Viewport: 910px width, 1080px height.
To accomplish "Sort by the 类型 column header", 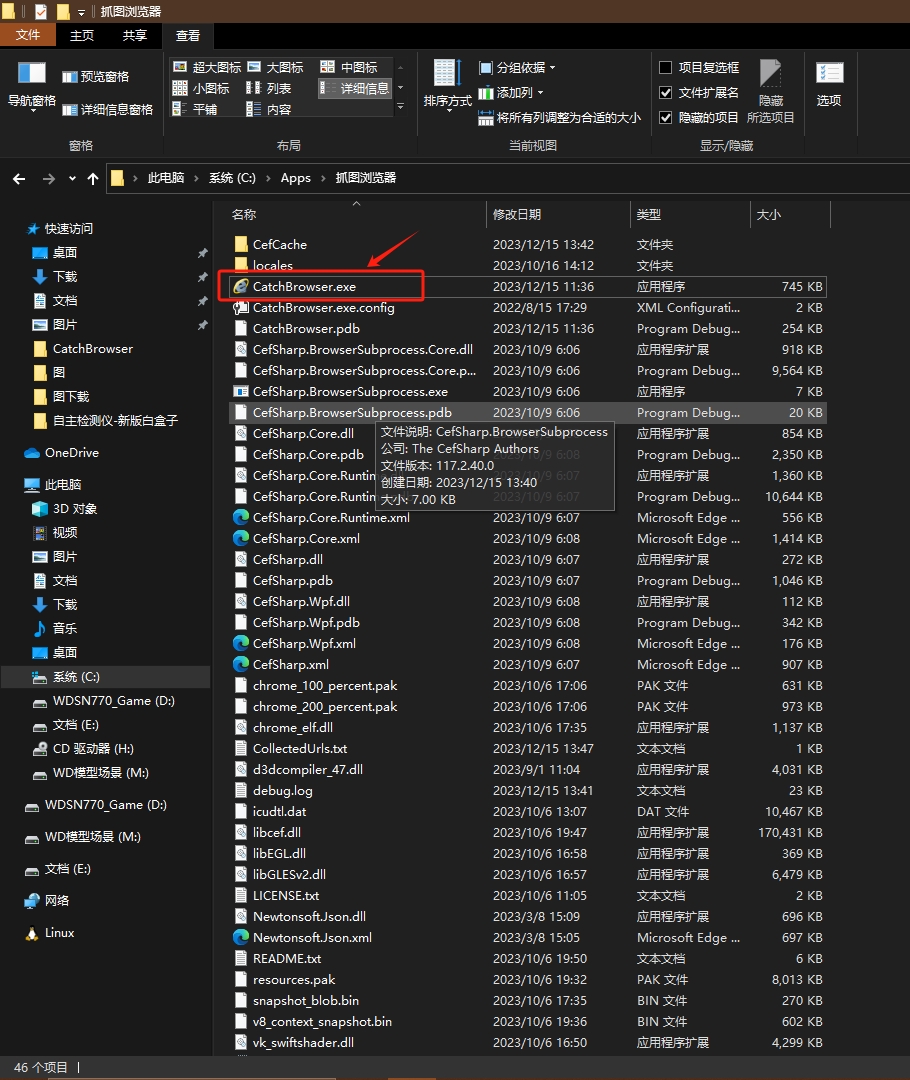I will (690, 215).
